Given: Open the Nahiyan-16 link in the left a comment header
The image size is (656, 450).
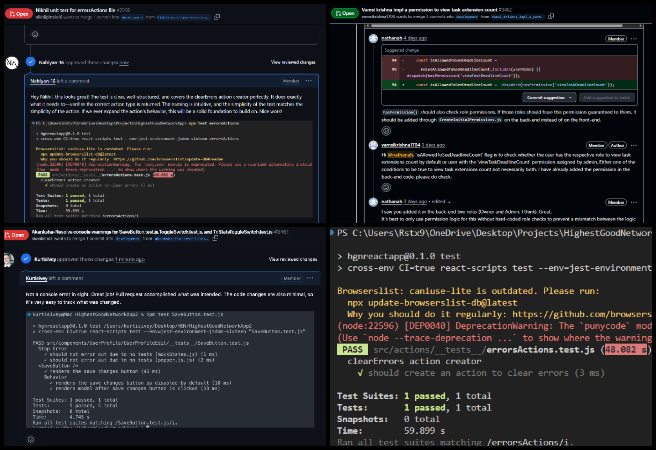Looking at the screenshot, I should [43, 81].
